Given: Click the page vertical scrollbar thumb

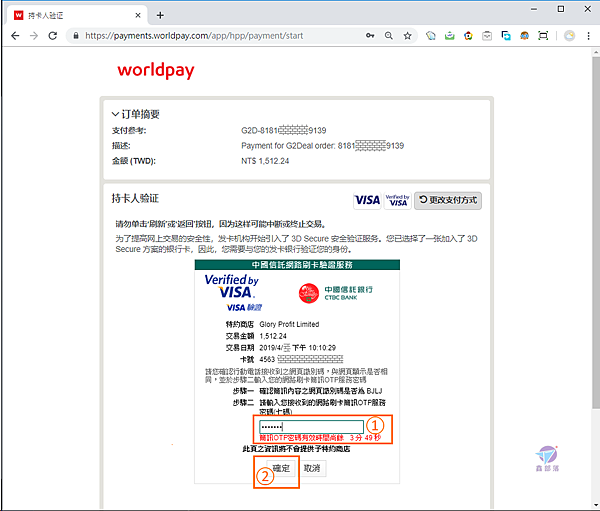Looking at the screenshot, I should click(596, 233).
